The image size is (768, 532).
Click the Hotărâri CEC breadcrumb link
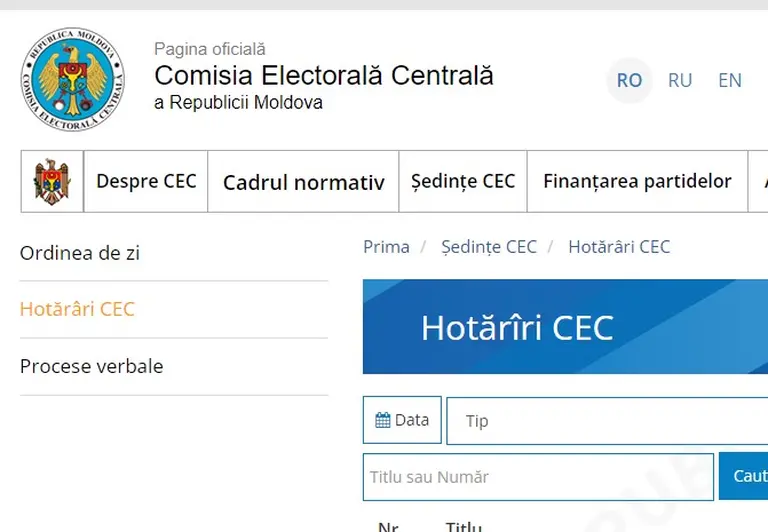tap(619, 247)
